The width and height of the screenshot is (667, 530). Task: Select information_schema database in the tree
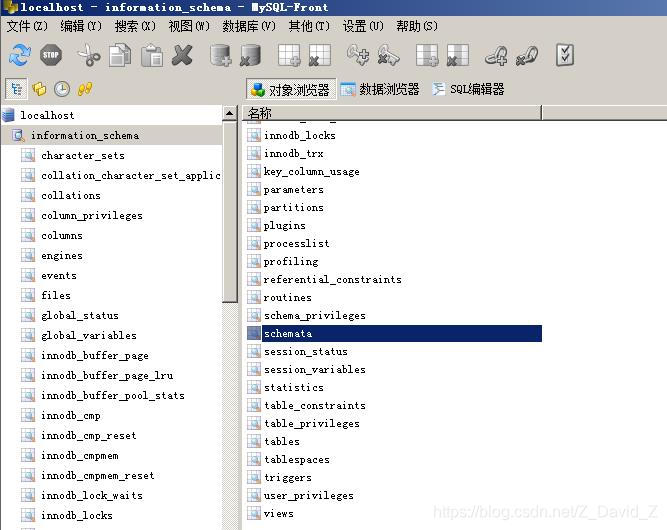tap(85, 135)
